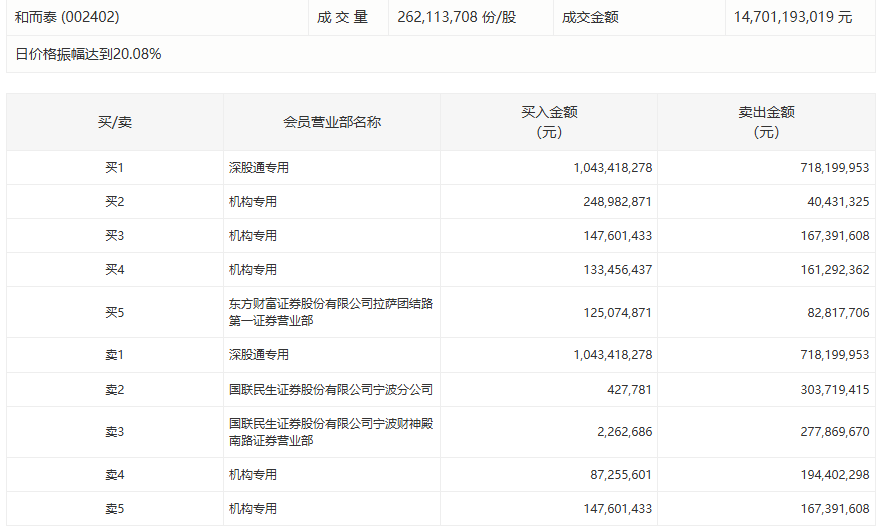Click buy amount 133,456,437
The height and width of the screenshot is (531, 879).
(x=618, y=270)
